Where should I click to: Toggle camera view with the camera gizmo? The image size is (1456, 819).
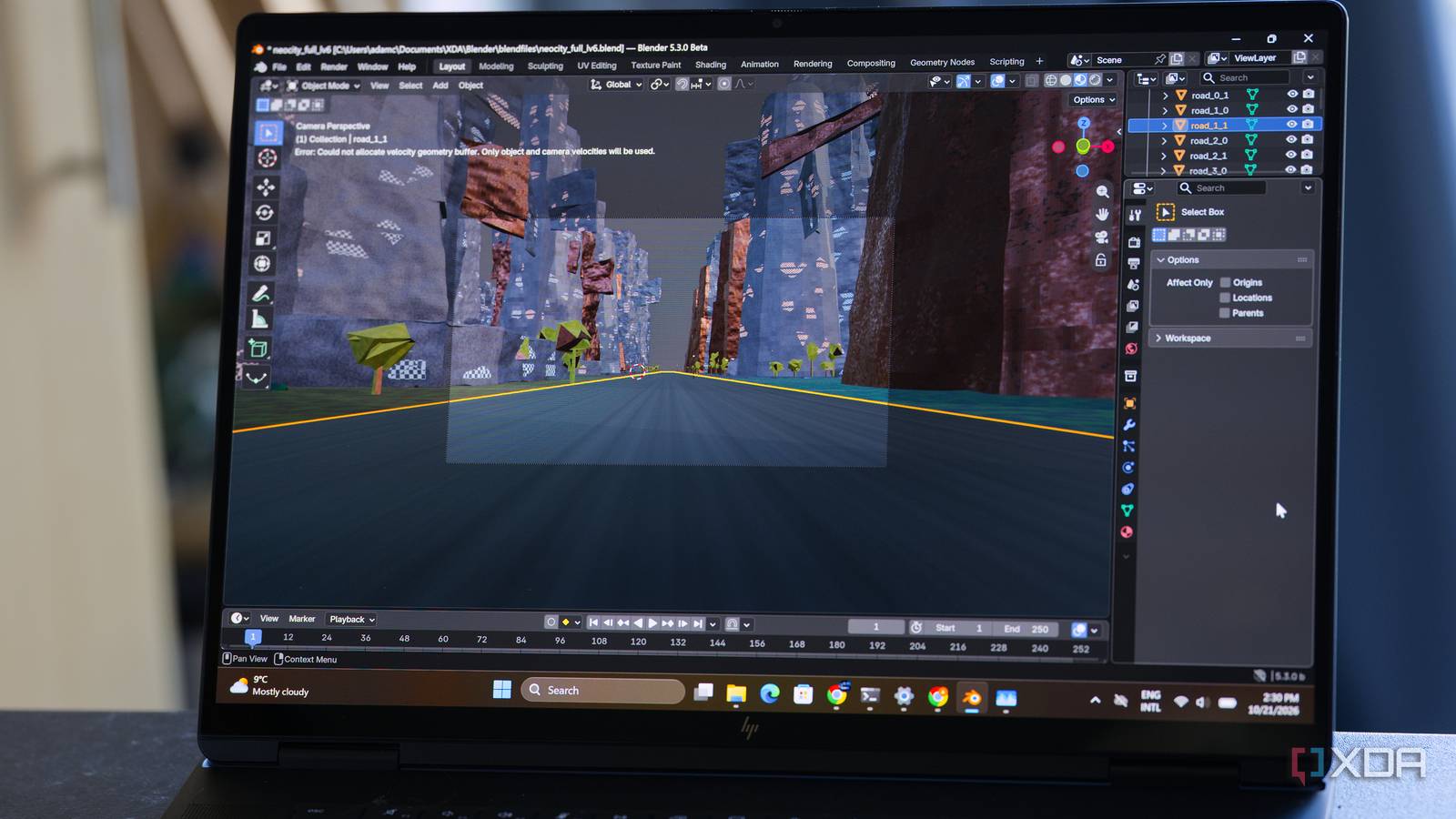pyautogui.click(x=1102, y=238)
